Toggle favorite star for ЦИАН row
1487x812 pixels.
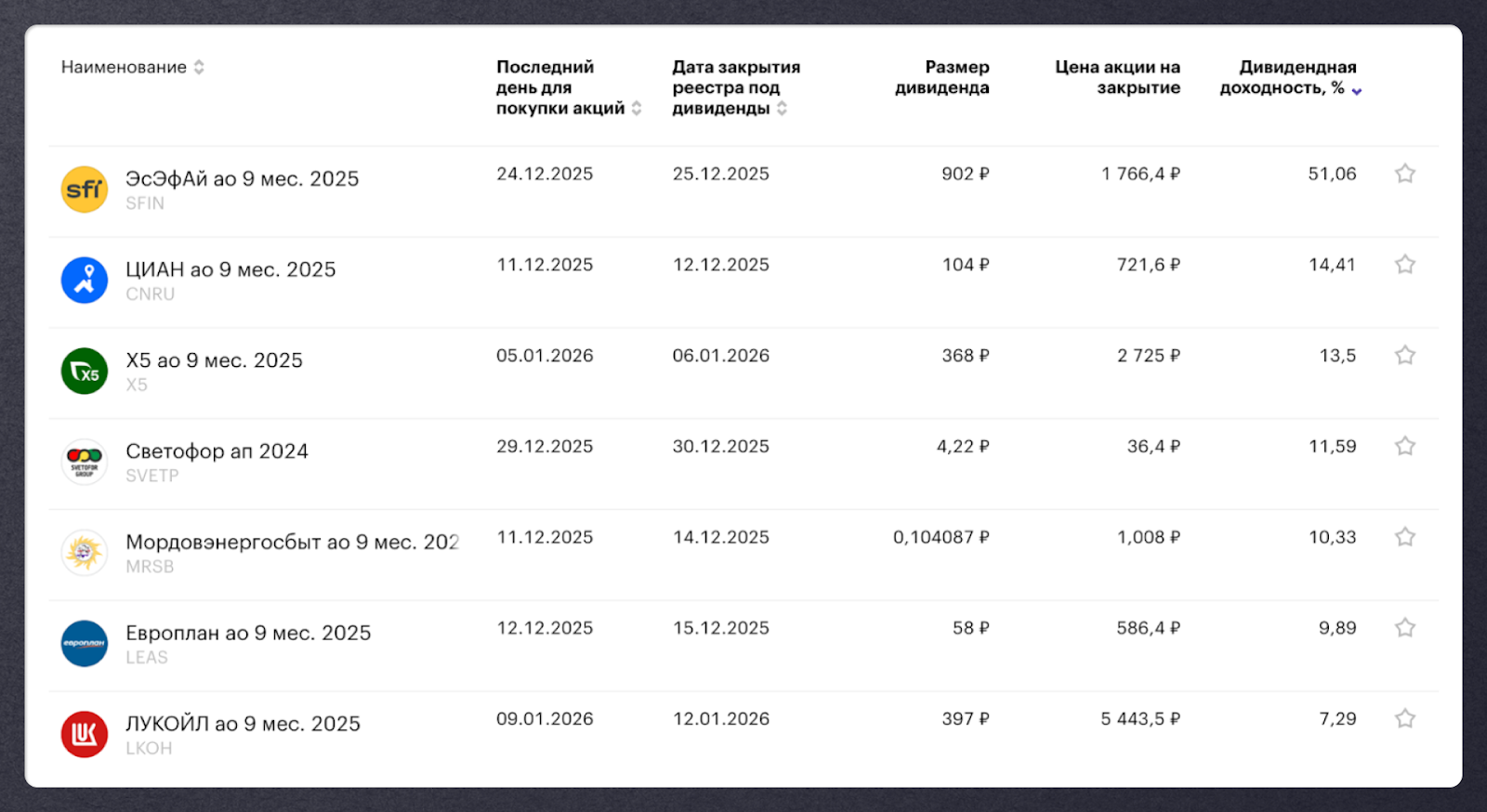pos(1404,265)
